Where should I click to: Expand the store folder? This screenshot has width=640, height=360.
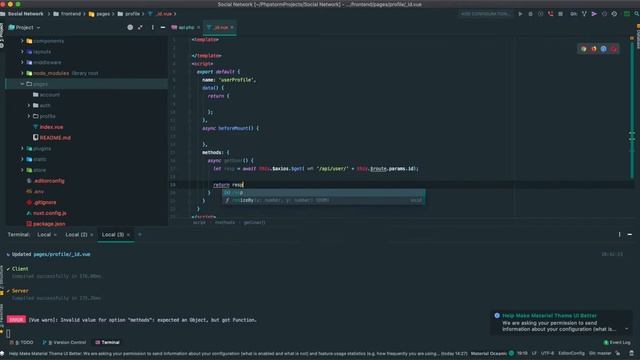click(x=22, y=170)
